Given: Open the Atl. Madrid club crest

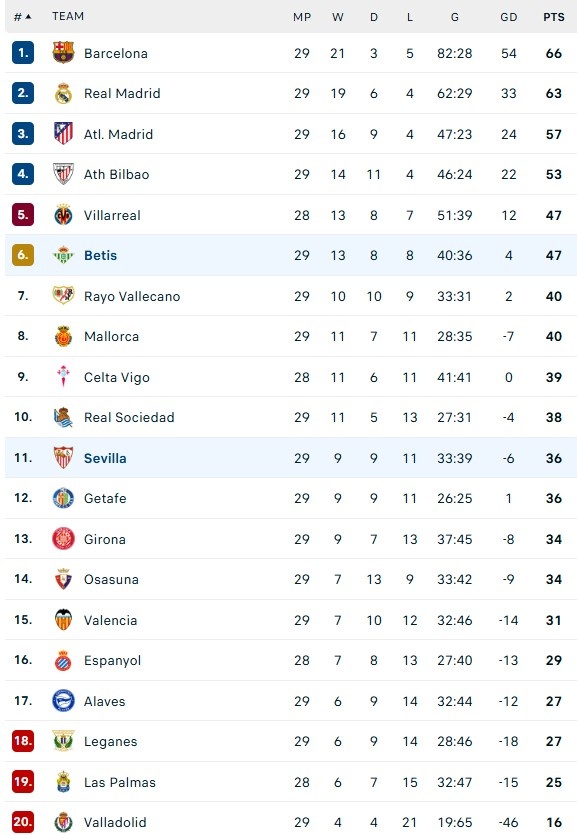Looking at the screenshot, I should click(x=63, y=133).
